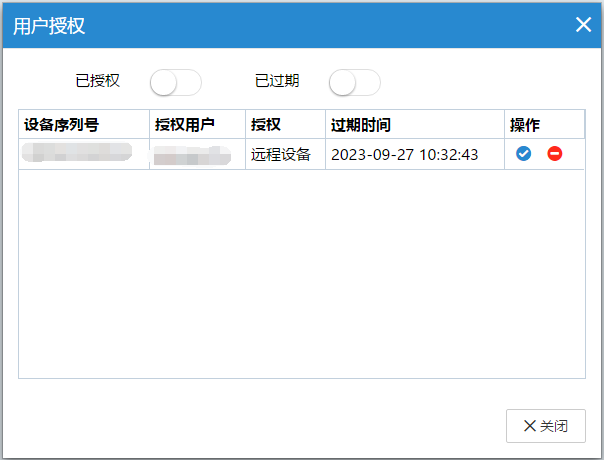Click the 已授权 label text
Screen dimensions: 604x460
(98, 82)
